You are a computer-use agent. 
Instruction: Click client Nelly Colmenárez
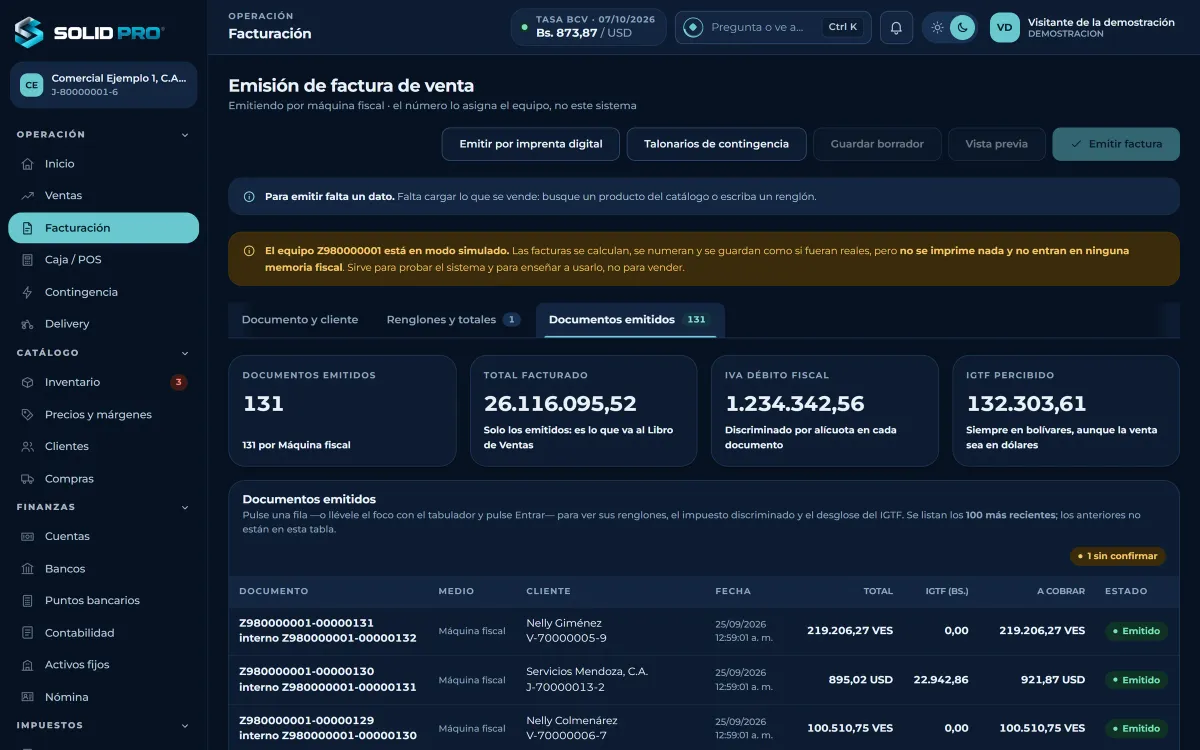572,721
